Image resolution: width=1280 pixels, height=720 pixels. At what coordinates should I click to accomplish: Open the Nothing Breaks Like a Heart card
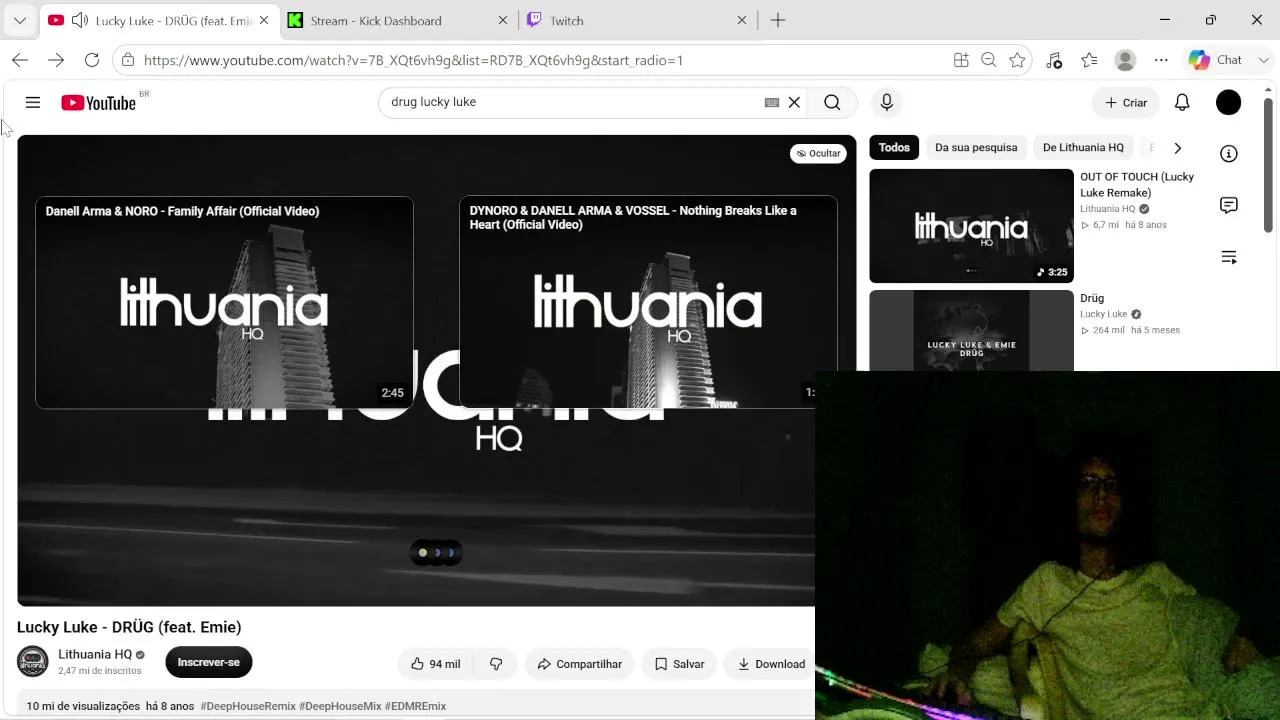pos(648,302)
